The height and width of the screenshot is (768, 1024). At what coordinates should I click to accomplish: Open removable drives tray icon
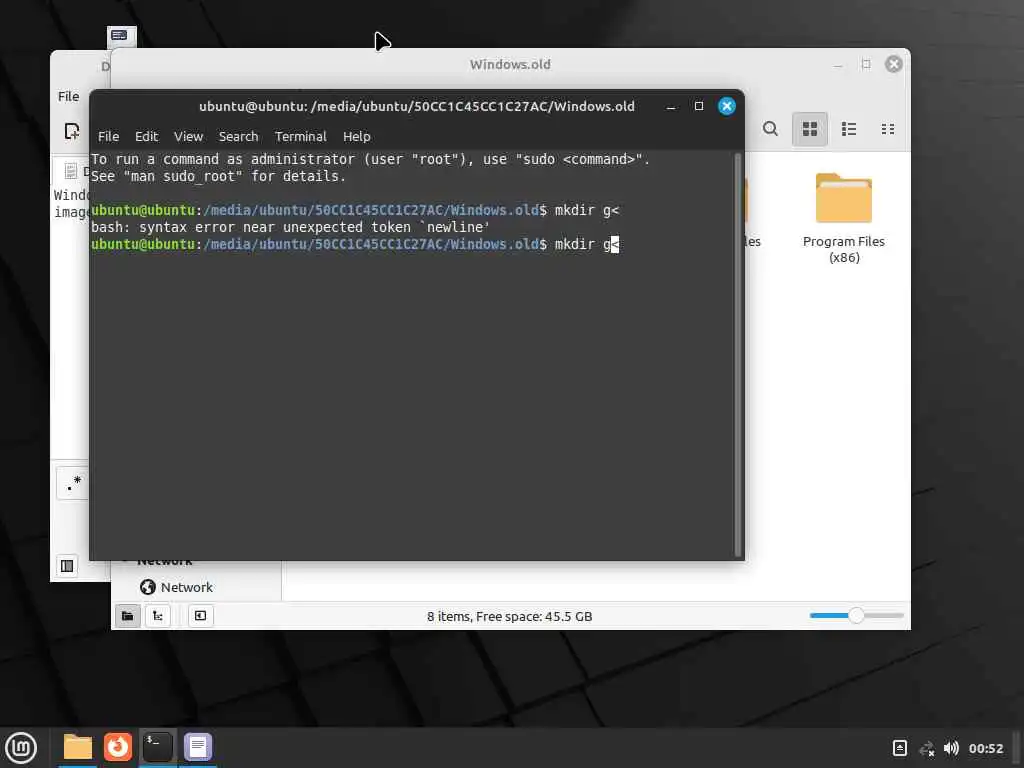coord(899,748)
